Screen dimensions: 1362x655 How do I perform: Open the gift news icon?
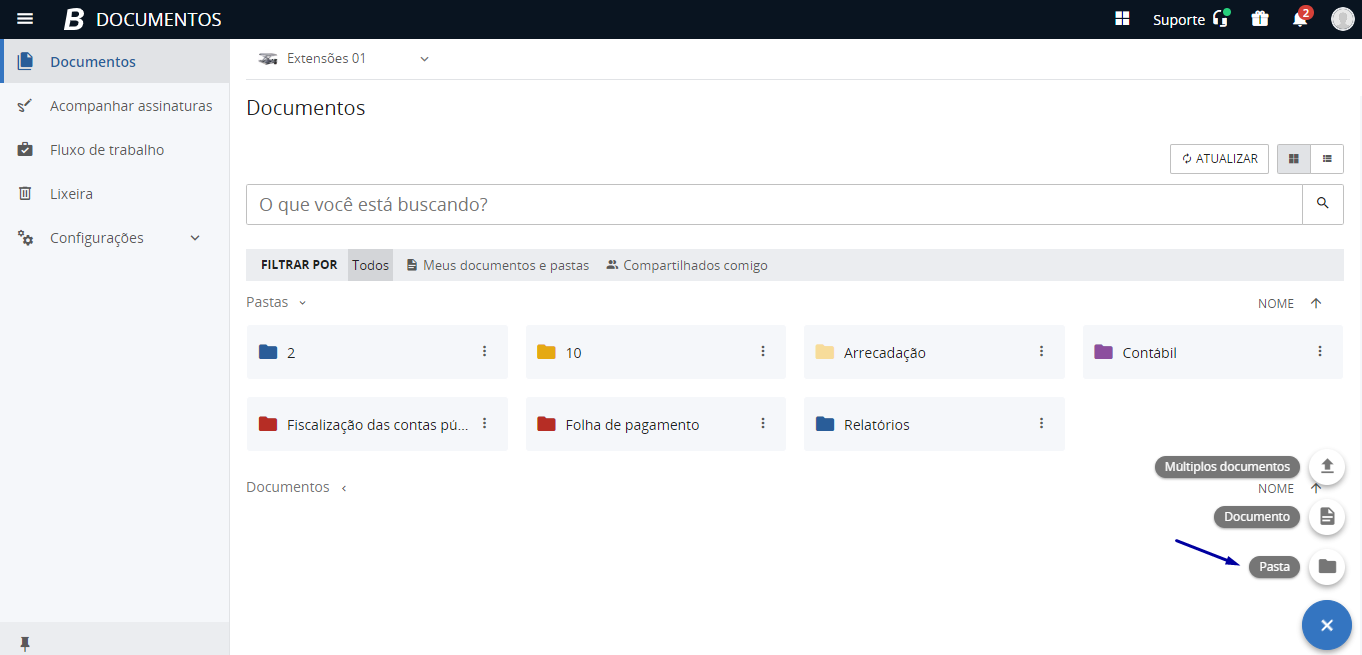[x=1260, y=19]
